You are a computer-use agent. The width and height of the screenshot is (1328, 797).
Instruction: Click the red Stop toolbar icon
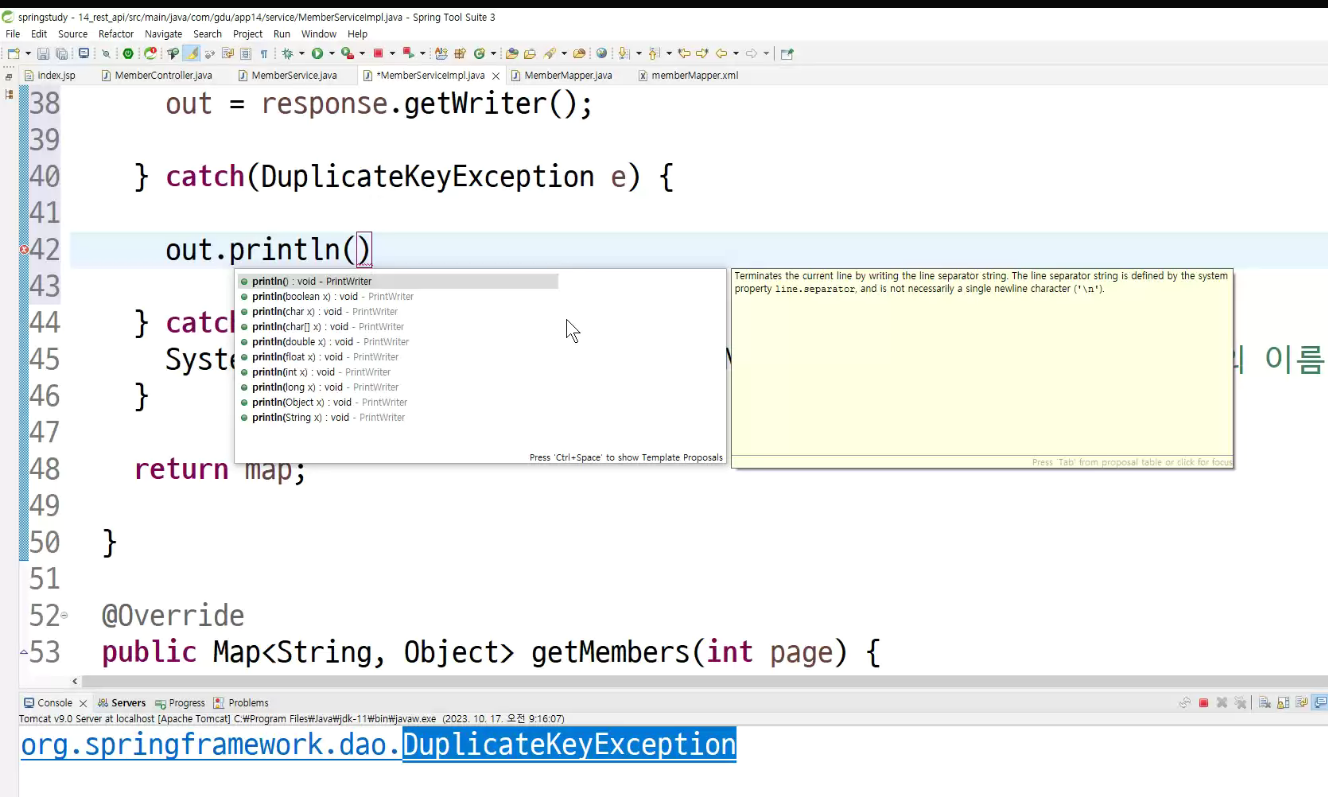tap(378, 54)
